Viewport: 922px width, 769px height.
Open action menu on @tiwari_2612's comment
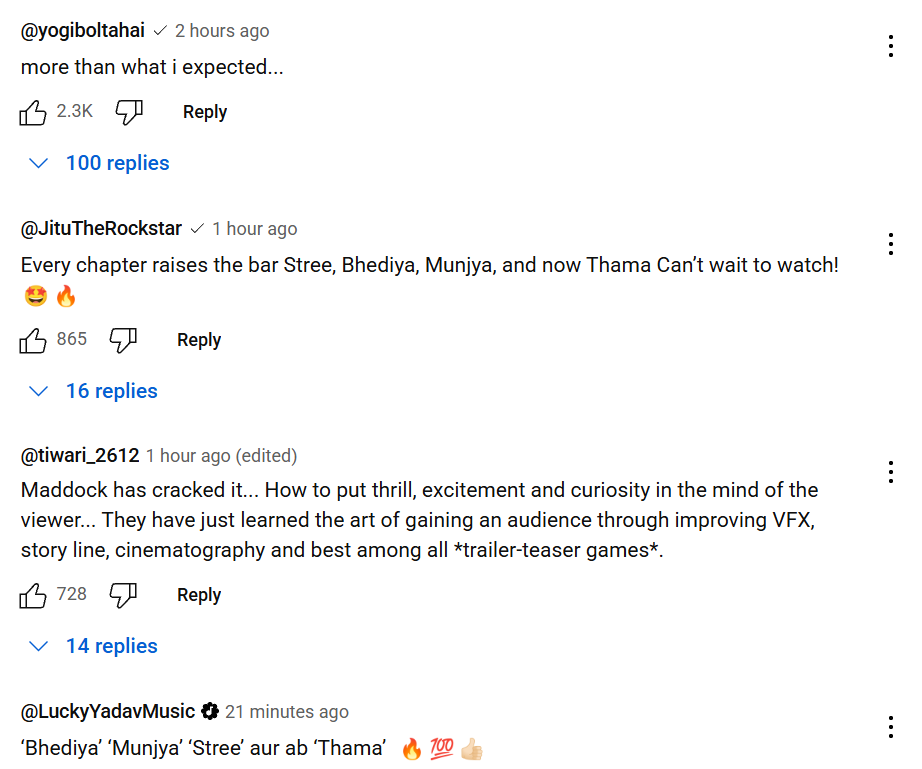pos(891,472)
